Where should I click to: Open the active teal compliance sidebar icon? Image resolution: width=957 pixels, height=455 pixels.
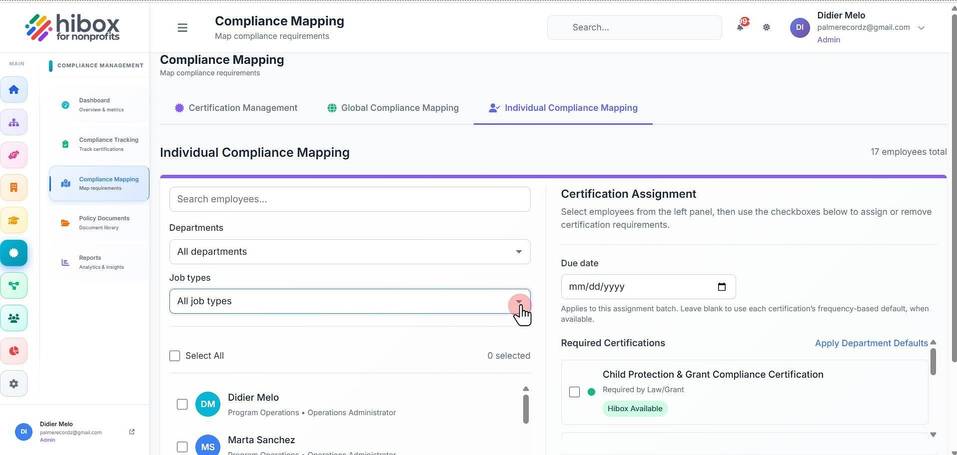pos(13,252)
